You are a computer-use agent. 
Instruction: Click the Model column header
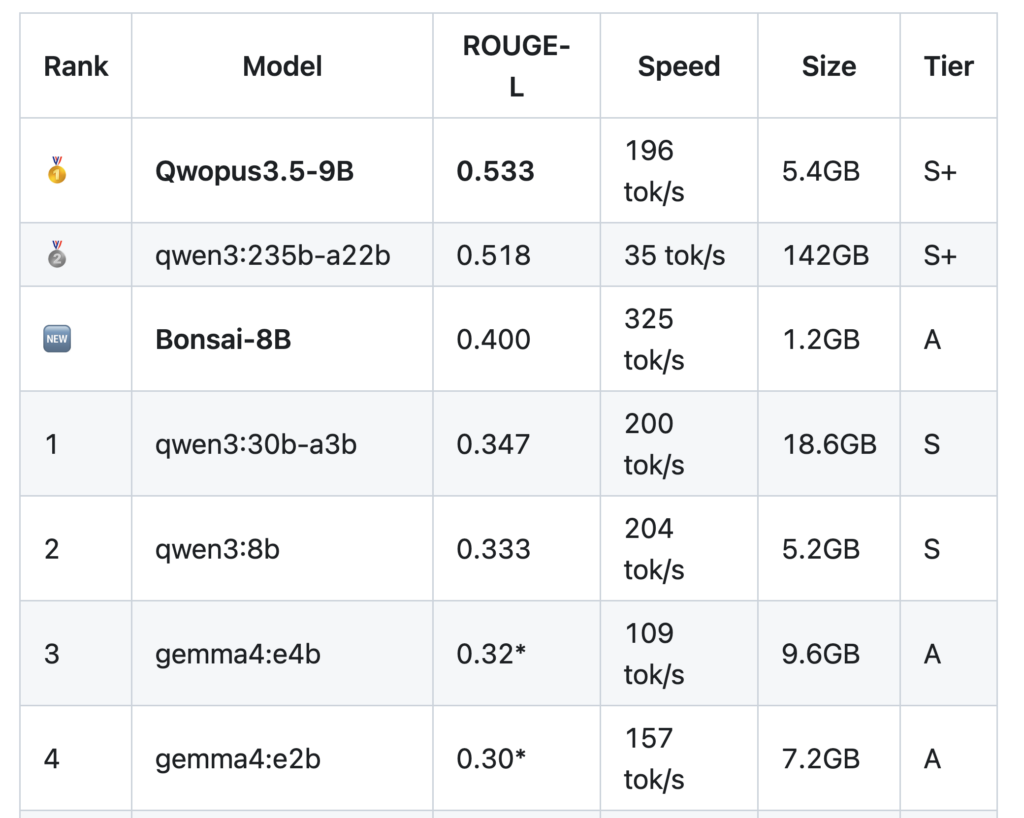[x=282, y=67]
